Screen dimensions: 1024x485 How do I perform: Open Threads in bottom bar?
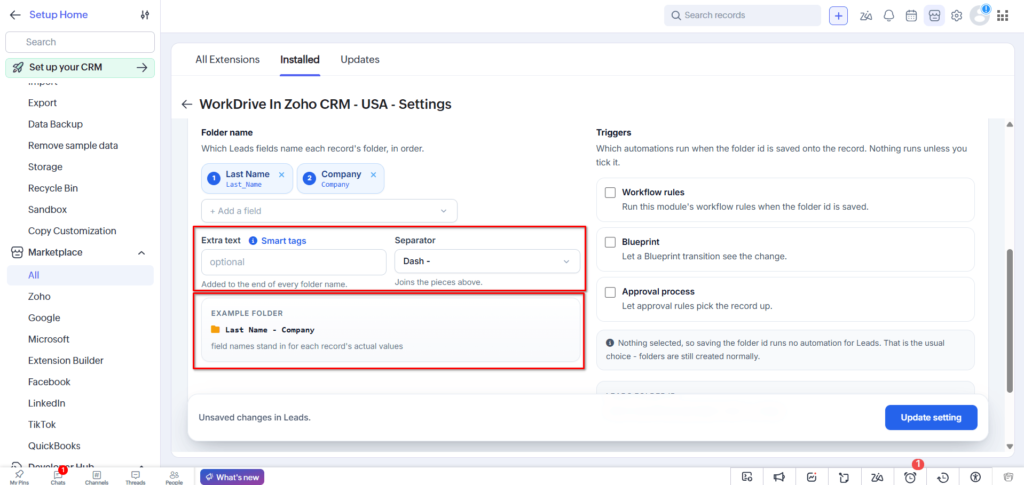coord(135,477)
